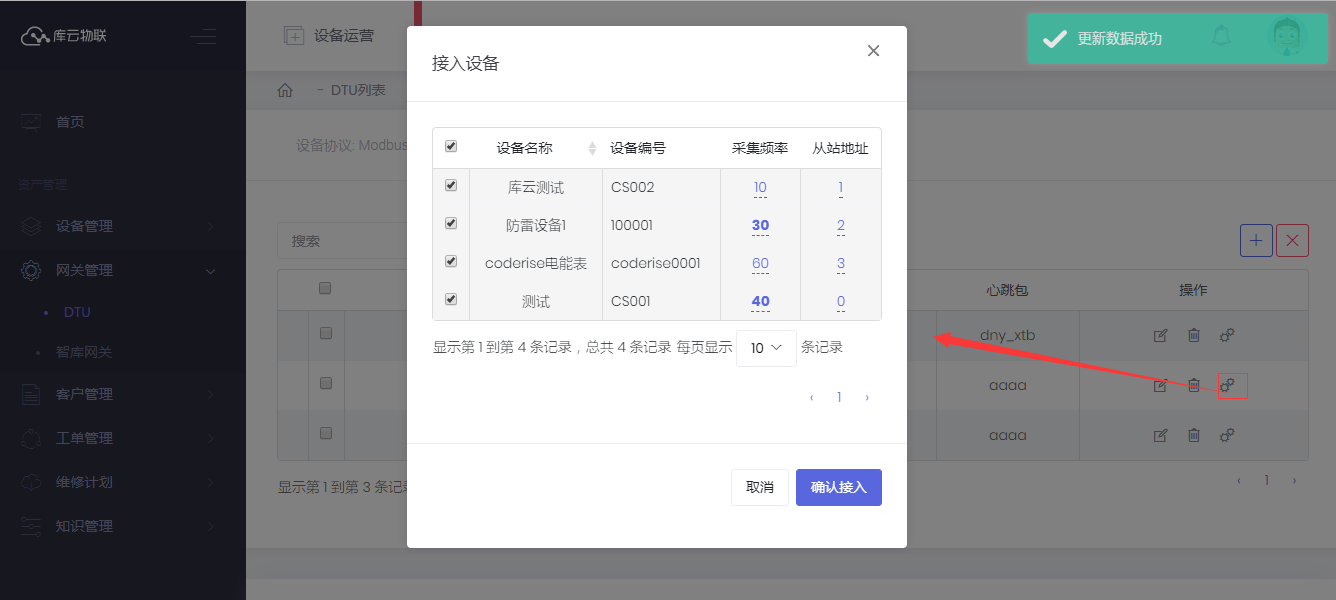
Task: Click trash icon in dny_xtb row
Action: click(x=1193, y=336)
